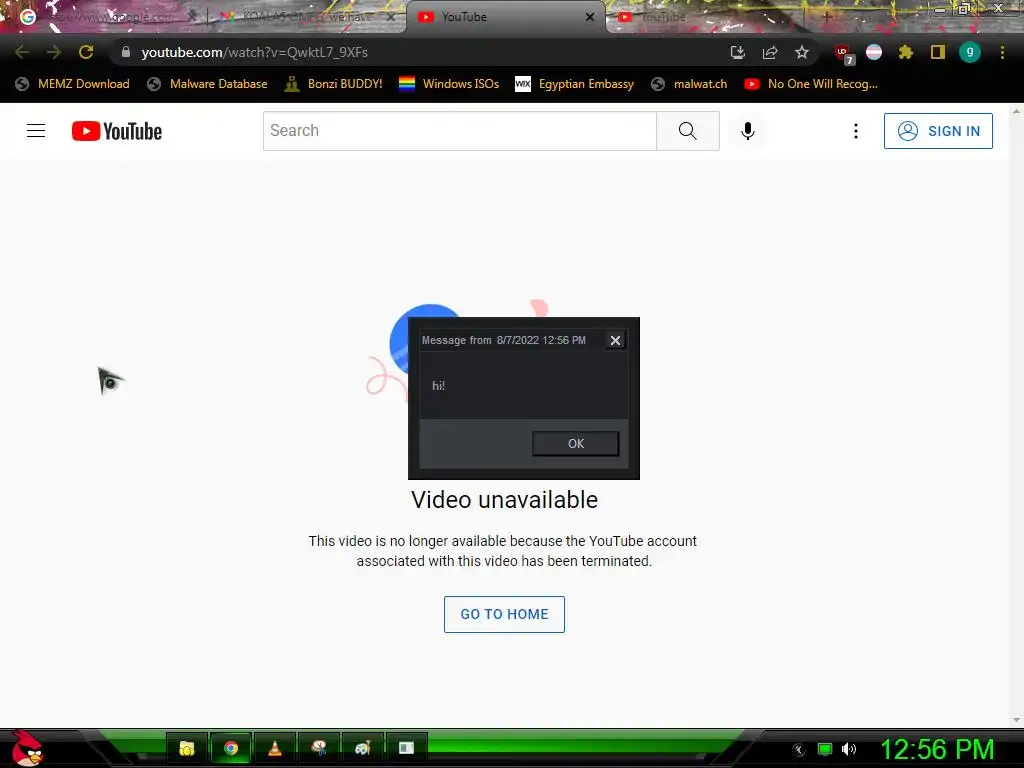This screenshot has height=768, width=1024.
Task: Go to the YouTube logo home
Action: click(117, 131)
